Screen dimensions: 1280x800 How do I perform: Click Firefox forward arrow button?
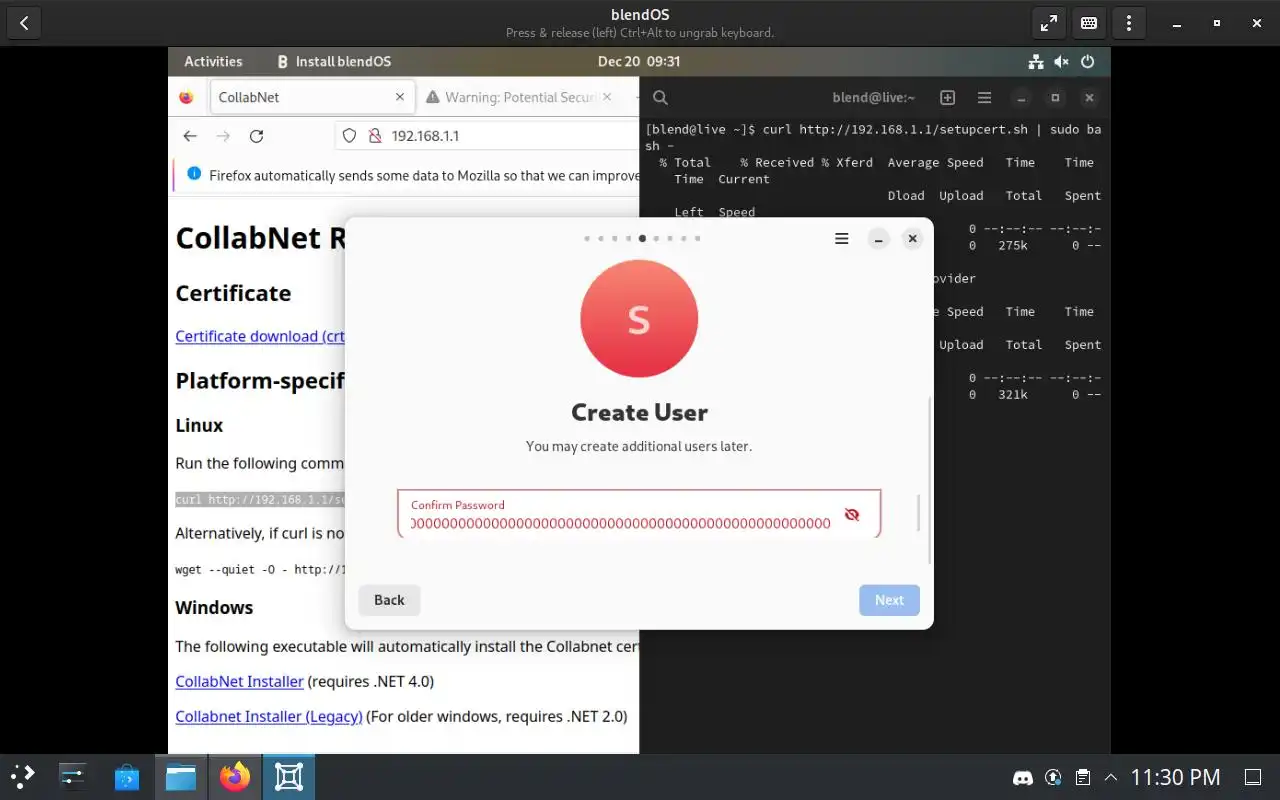coord(223,136)
